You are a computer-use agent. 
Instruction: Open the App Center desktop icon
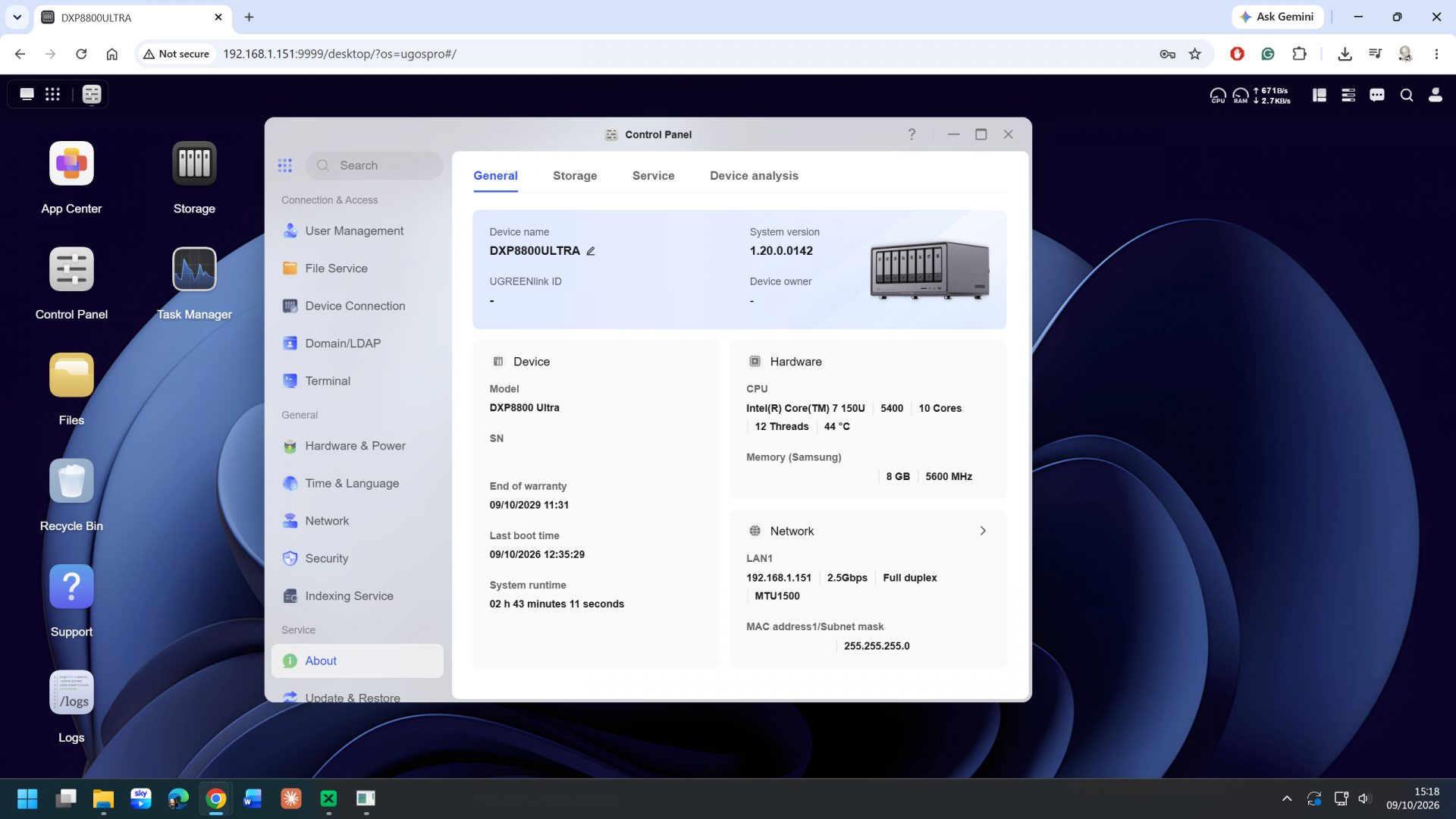pyautogui.click(x=71, y=163)
